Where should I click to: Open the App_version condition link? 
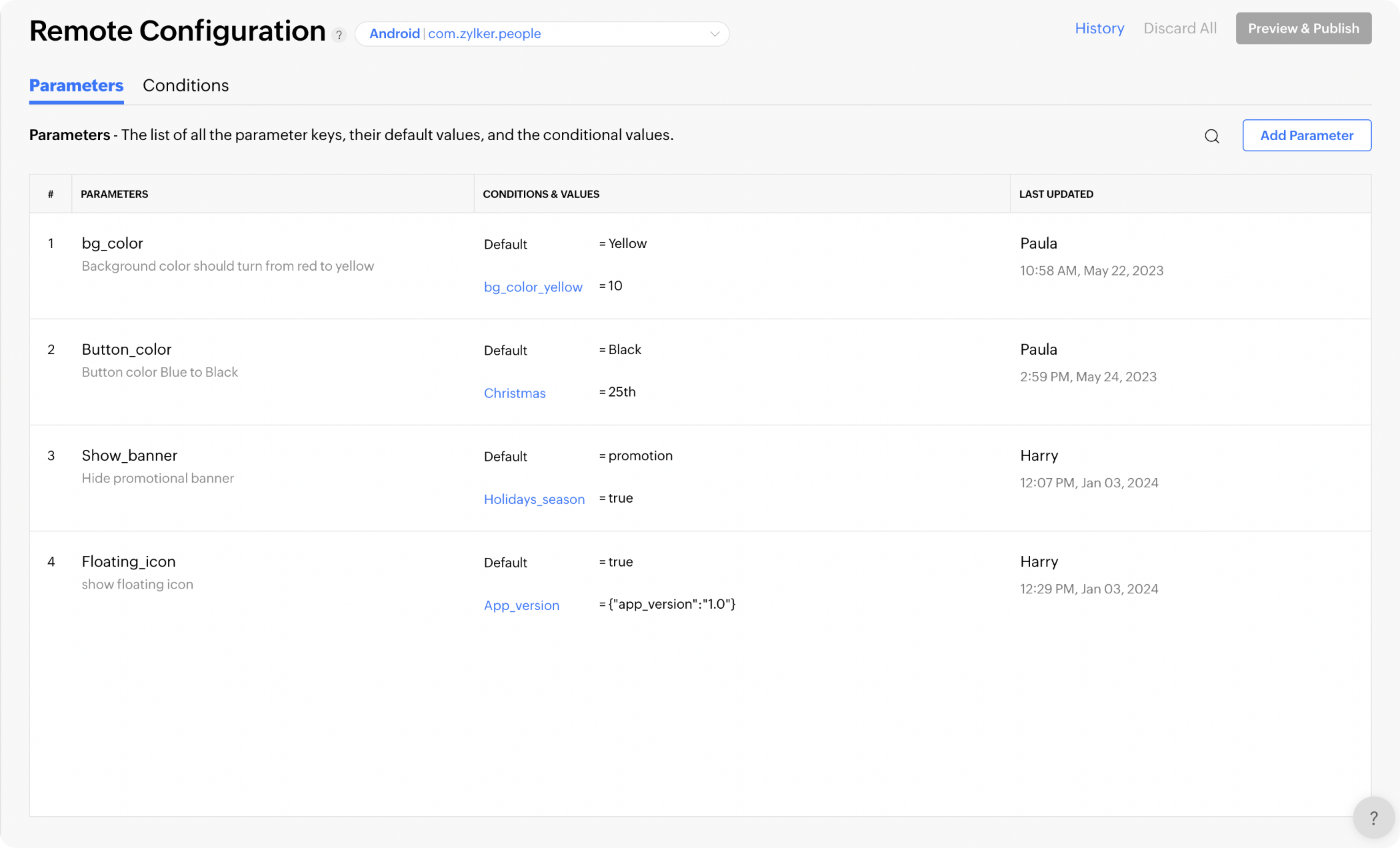521,605
